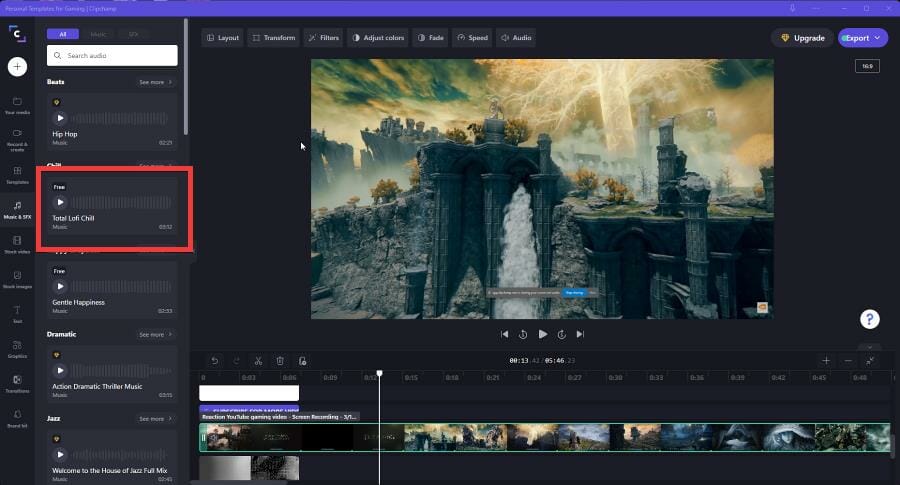The image size is (900, 485).
Task: Click the Hip Hop waveform bar
Action: [121, 119]
